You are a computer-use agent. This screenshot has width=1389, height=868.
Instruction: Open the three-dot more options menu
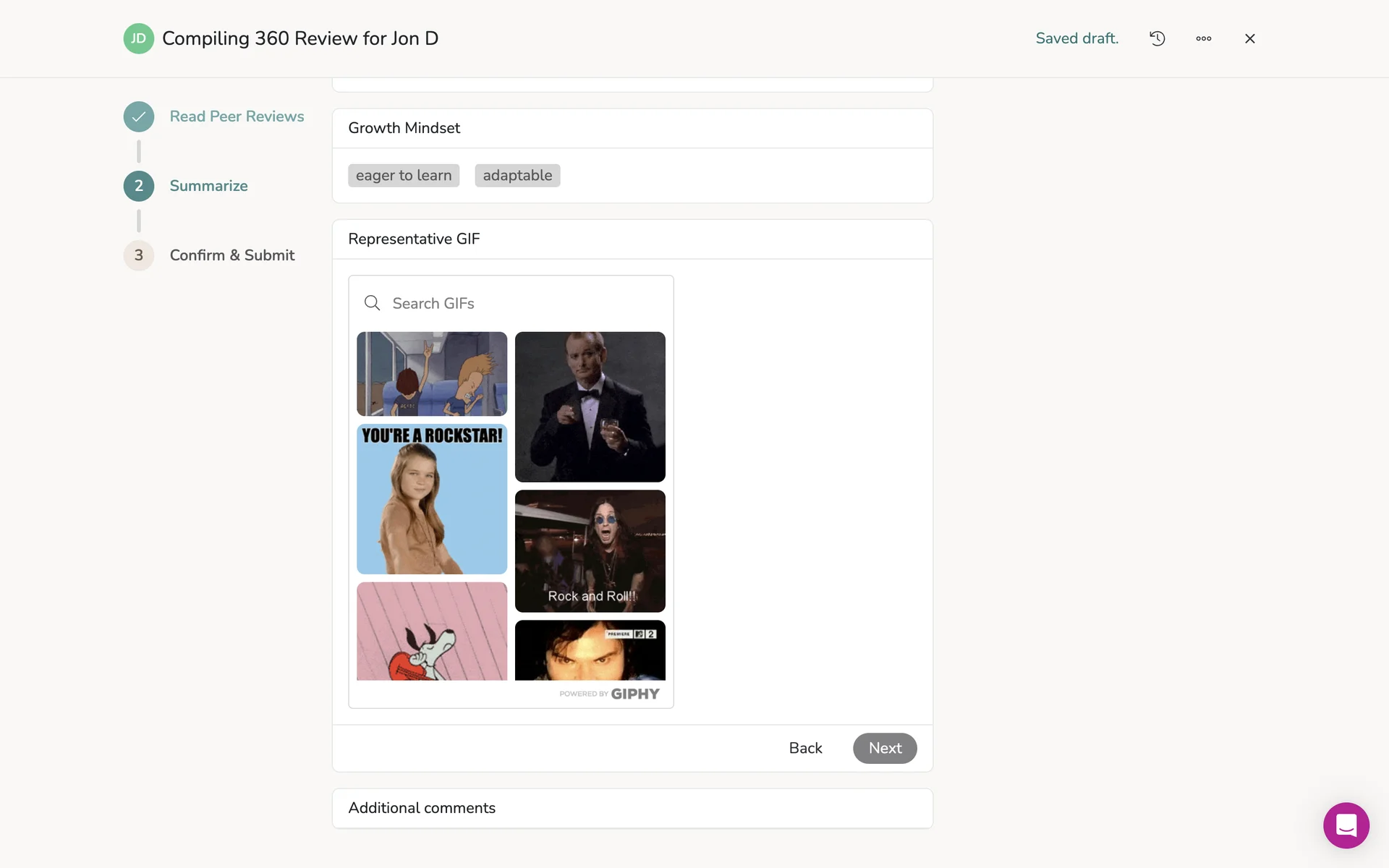point(1203,38)
